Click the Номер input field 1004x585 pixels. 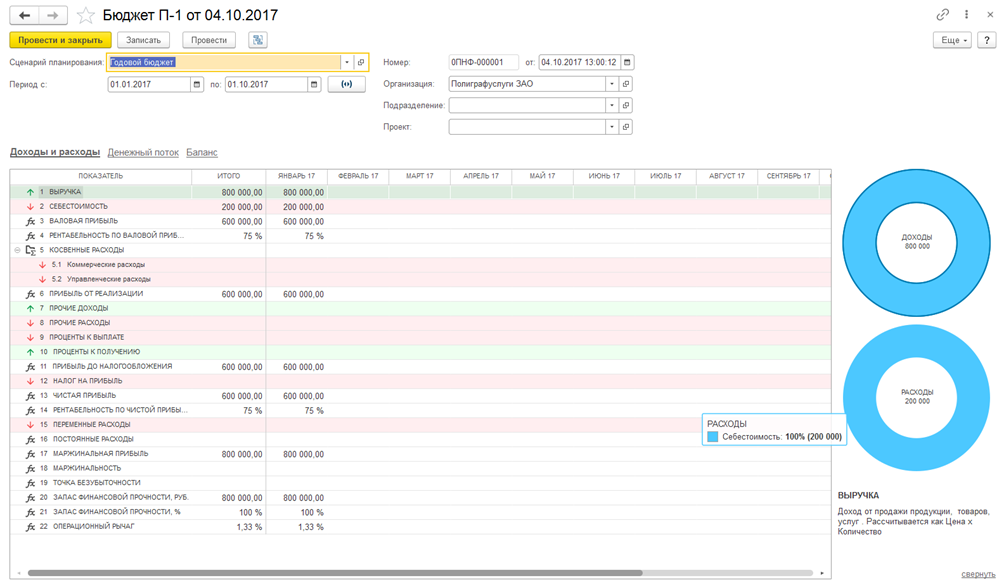point(483,62)
